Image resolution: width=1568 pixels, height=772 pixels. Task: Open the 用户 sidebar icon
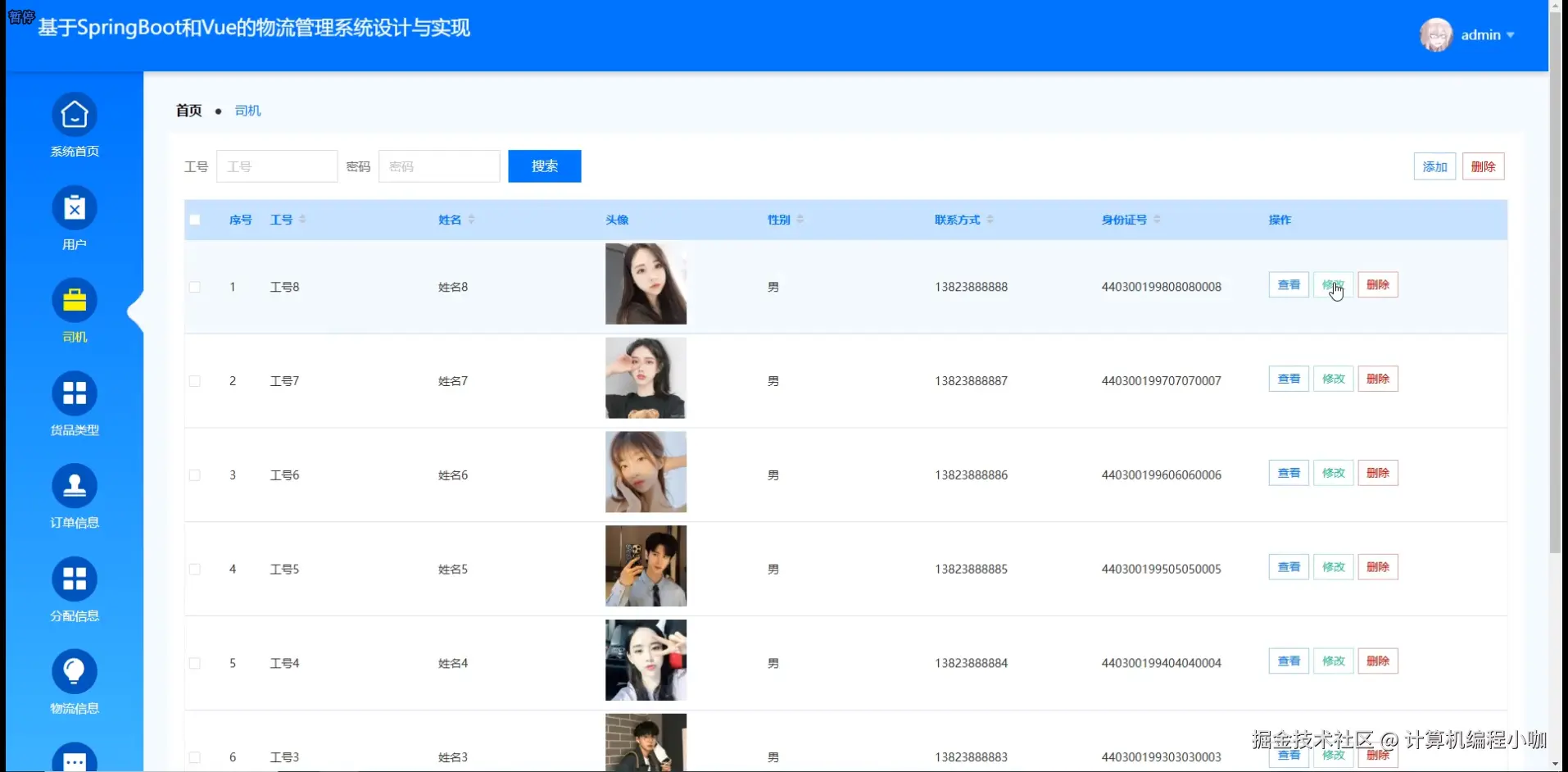click(x=75, y=208)
